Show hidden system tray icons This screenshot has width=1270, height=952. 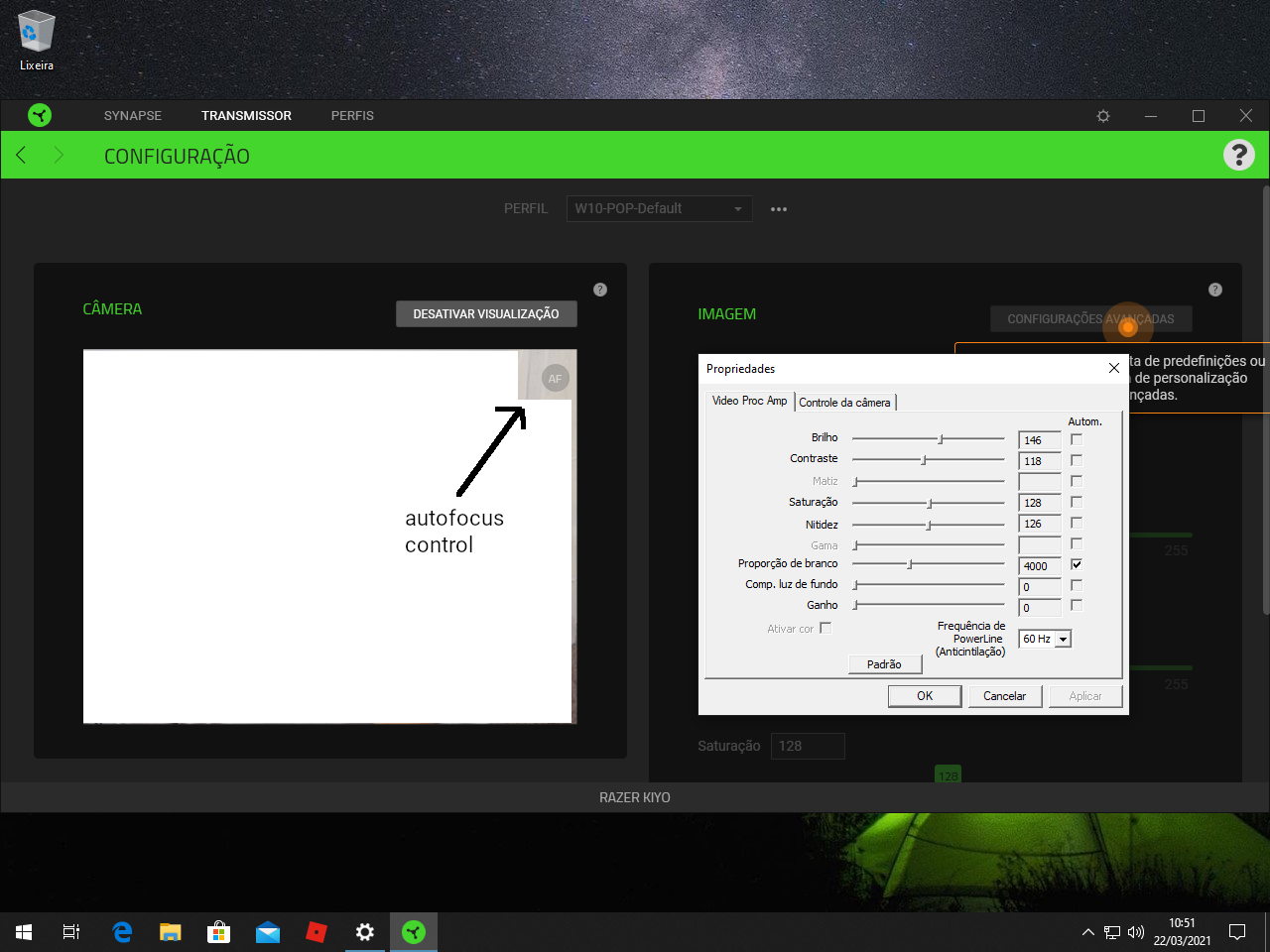click(x=1087, y=932)
